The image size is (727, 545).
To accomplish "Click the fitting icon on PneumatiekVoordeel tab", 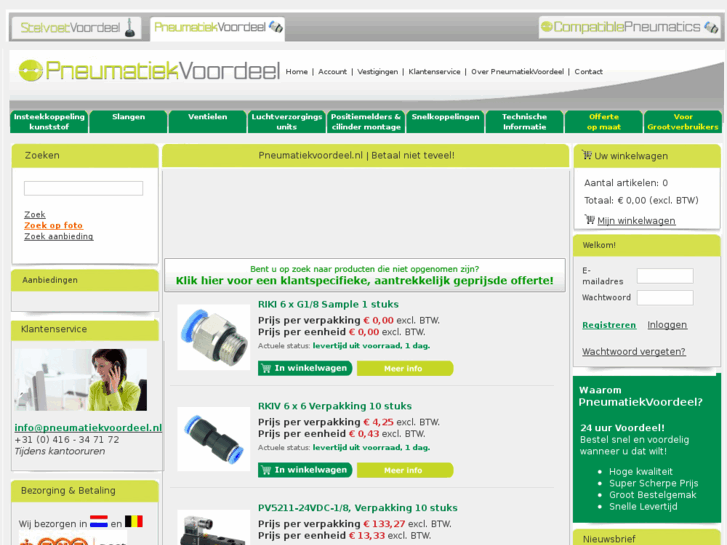I will [x=276, y=27].
